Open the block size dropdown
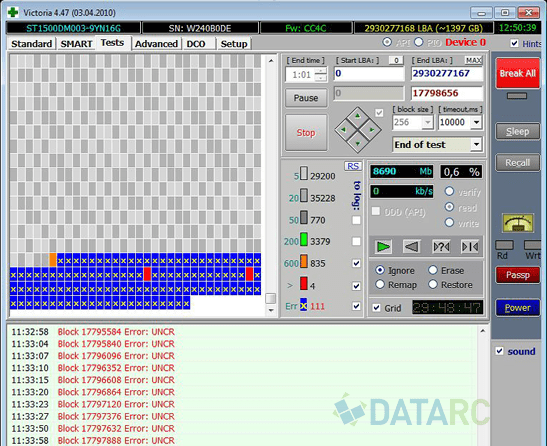 point(427,122)
